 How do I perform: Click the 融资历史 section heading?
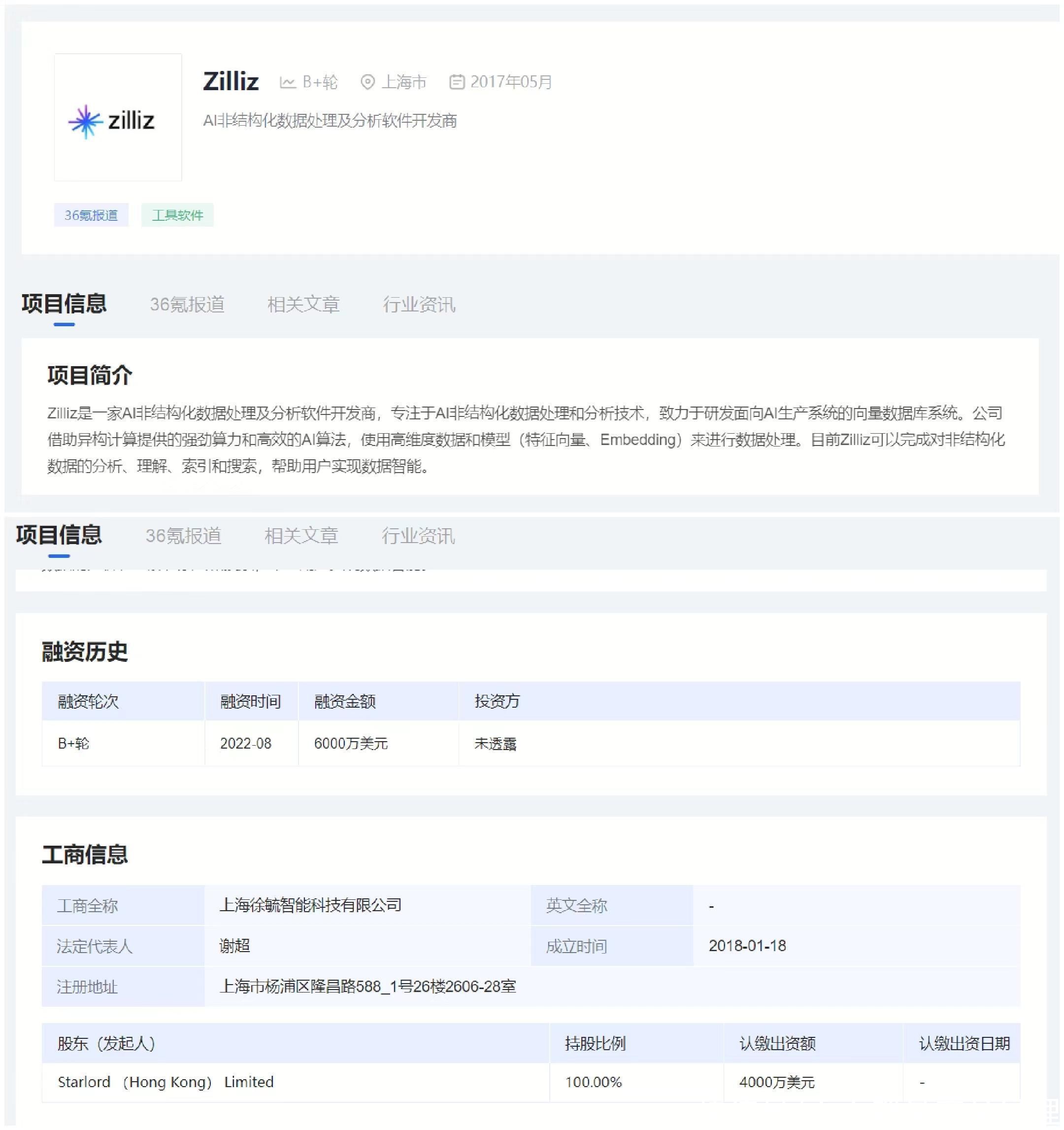(x=85, y=651)
